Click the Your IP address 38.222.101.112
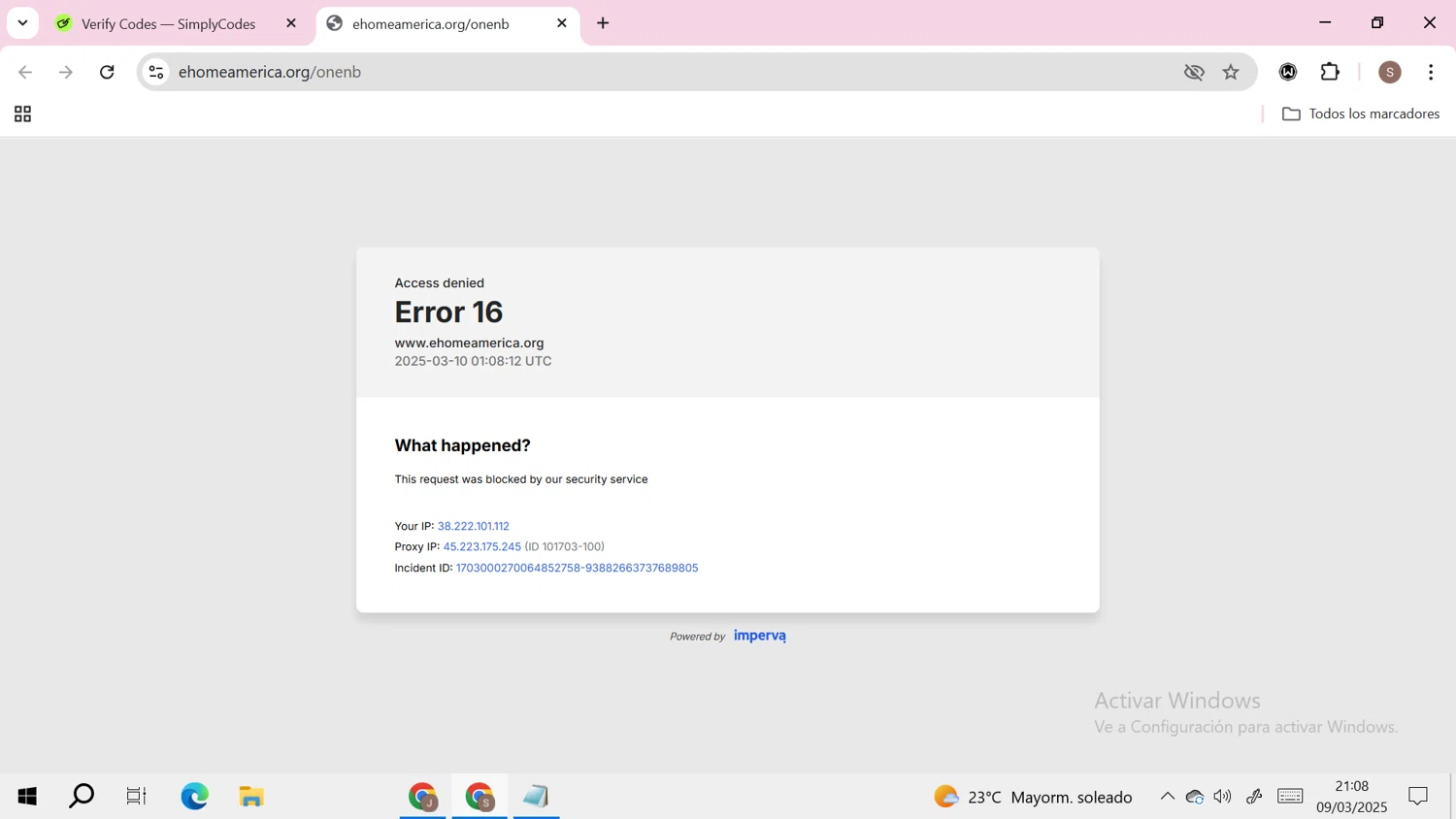Screen dimensions: 1456x819 tap(473, 526)
